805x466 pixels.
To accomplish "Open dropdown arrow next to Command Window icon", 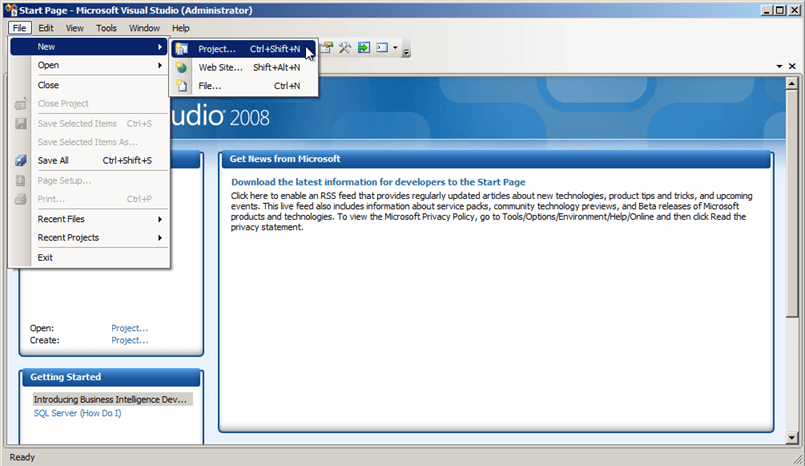I will pos(395,48).
